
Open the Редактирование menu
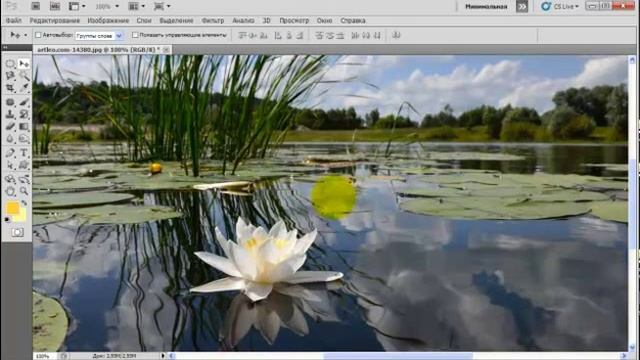pos(55,20)
